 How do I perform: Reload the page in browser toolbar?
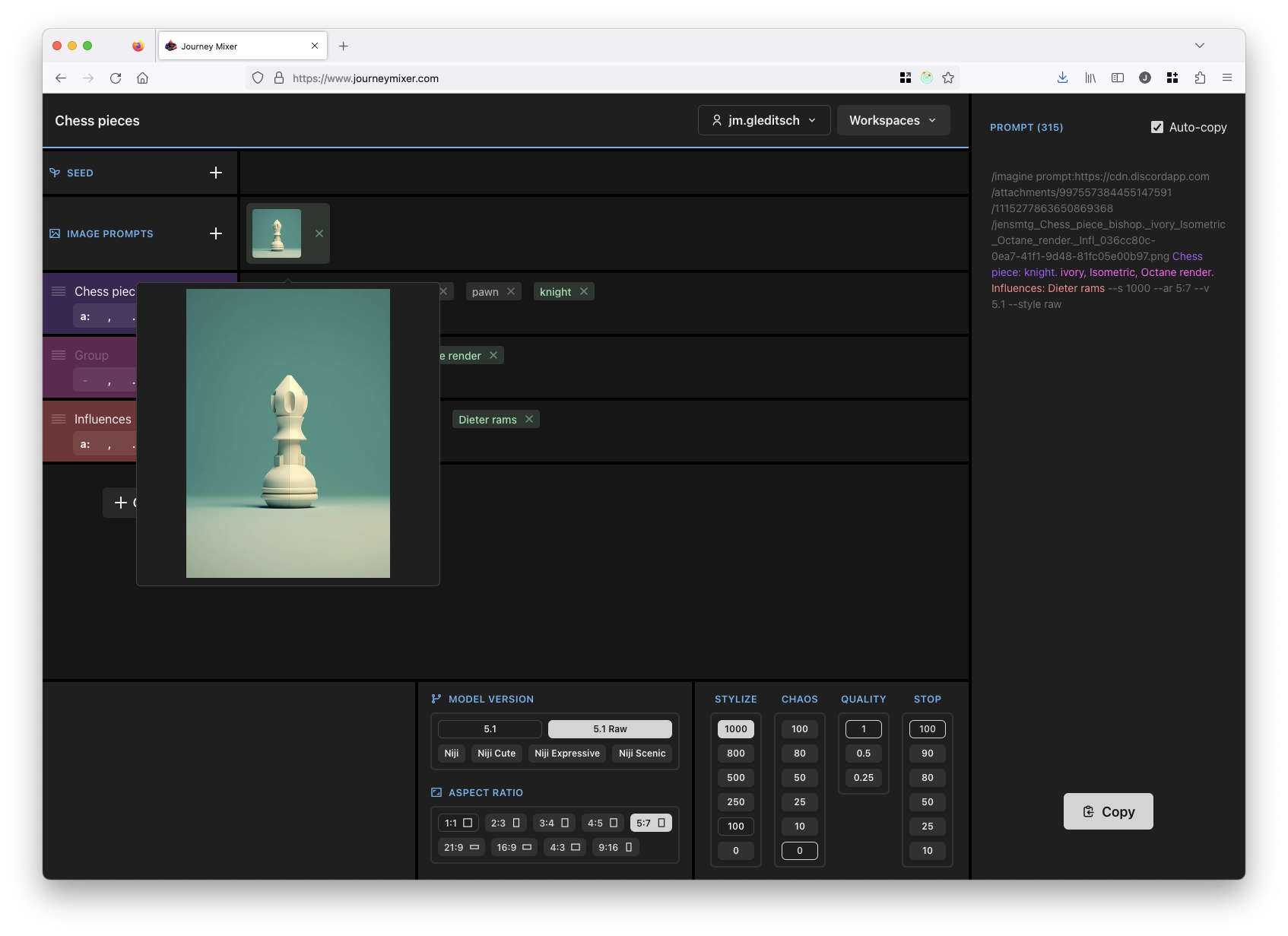click(116, 78)
